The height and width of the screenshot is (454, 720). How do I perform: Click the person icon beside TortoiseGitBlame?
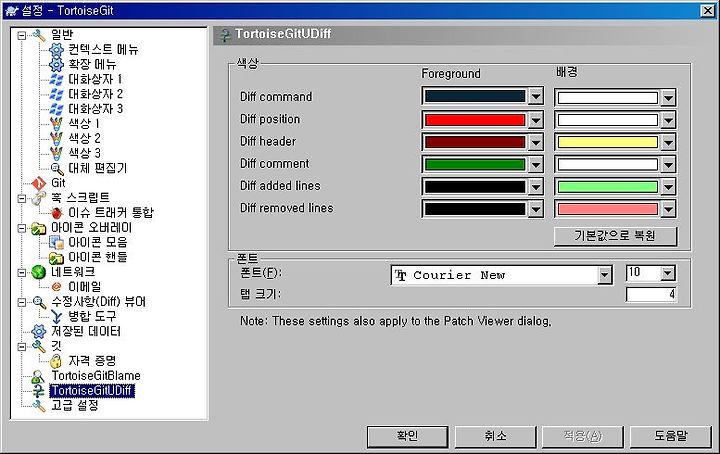[39, 376]
